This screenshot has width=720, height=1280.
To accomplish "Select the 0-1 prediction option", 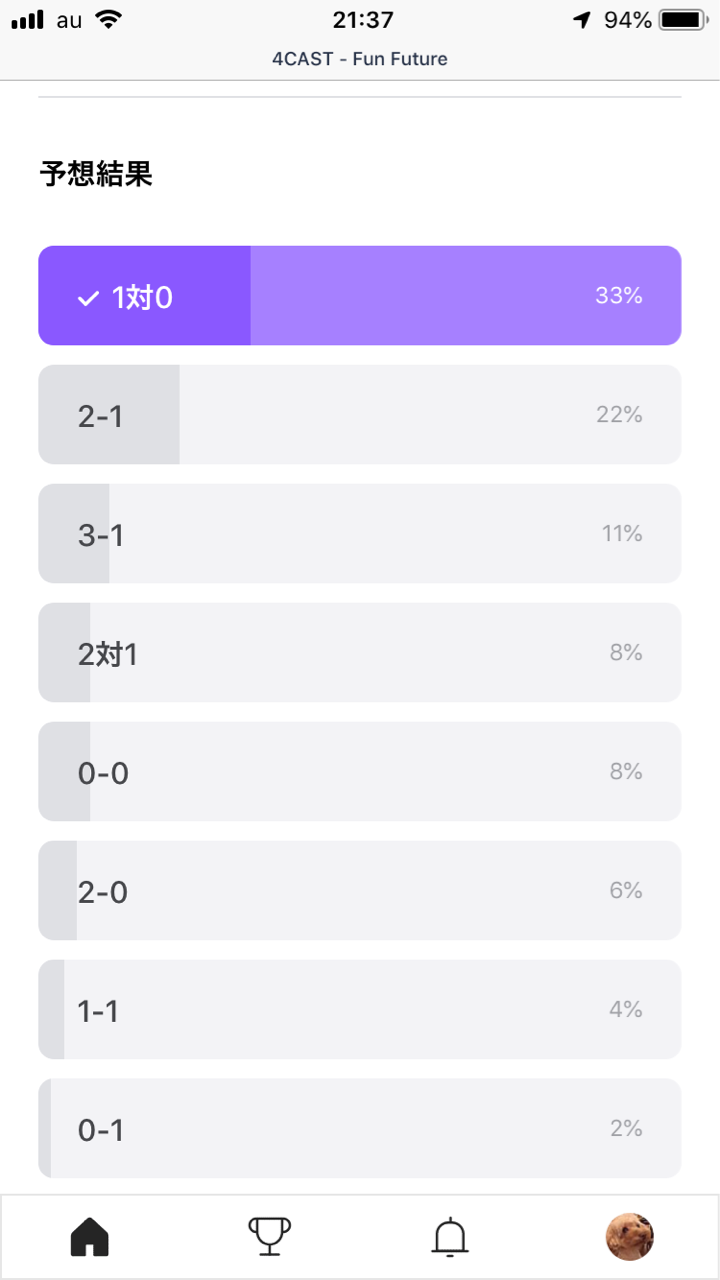I will 360,1129.
